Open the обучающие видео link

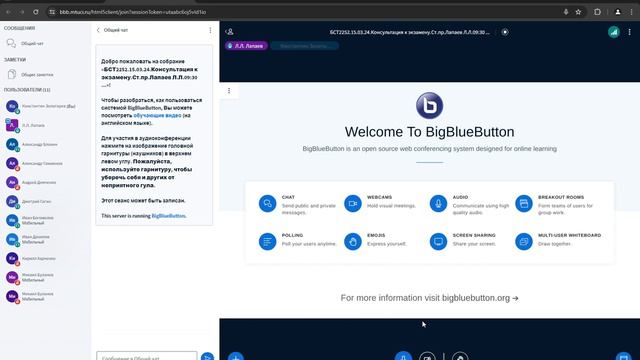157,116
